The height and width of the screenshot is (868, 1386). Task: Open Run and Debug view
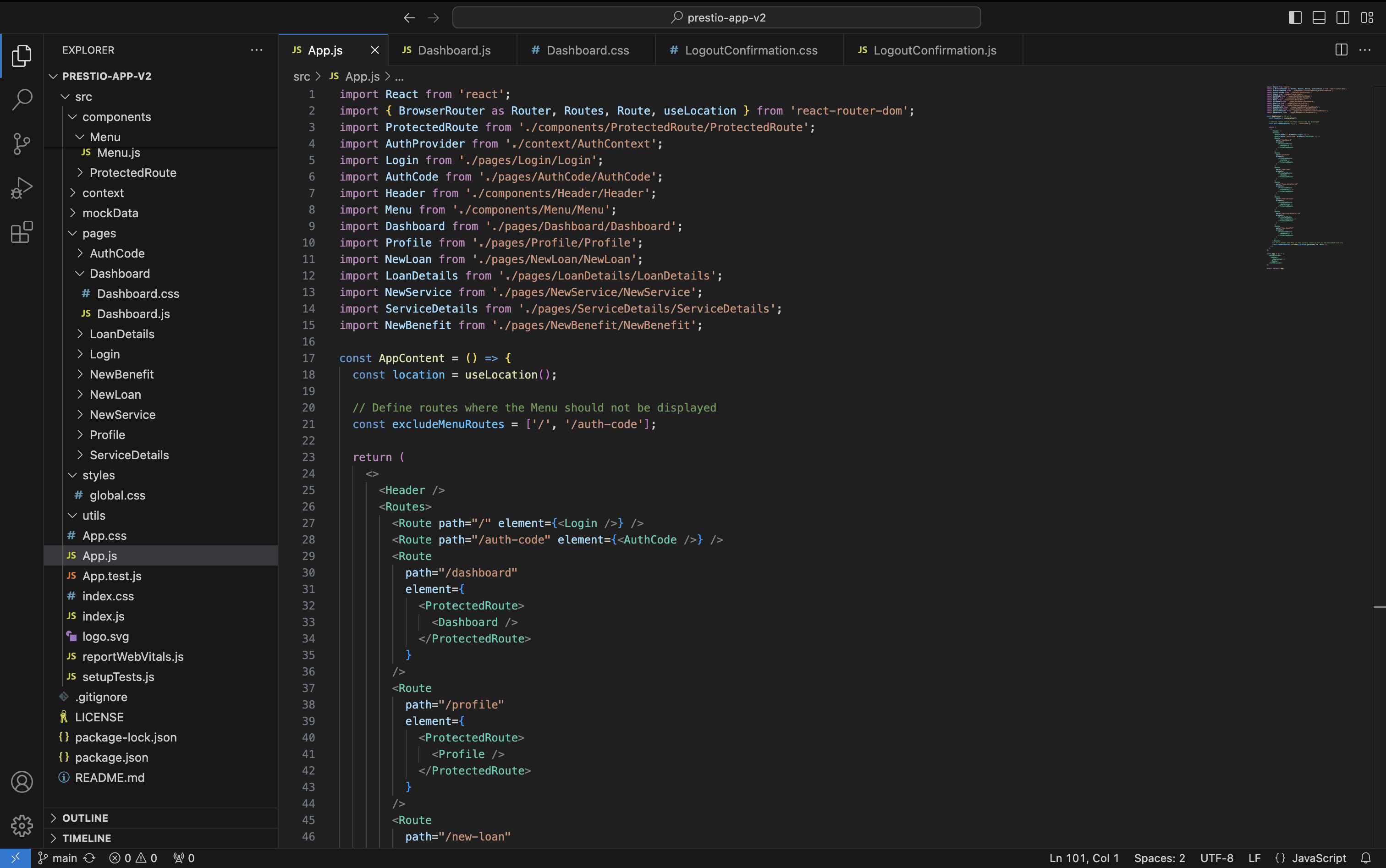22,188
